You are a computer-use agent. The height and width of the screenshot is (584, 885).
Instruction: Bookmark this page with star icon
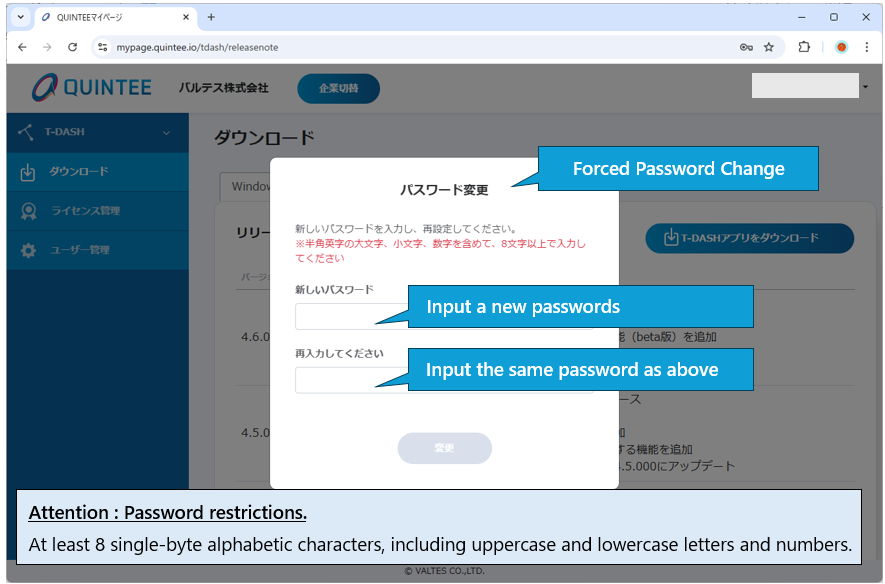[x=769, y=47]
